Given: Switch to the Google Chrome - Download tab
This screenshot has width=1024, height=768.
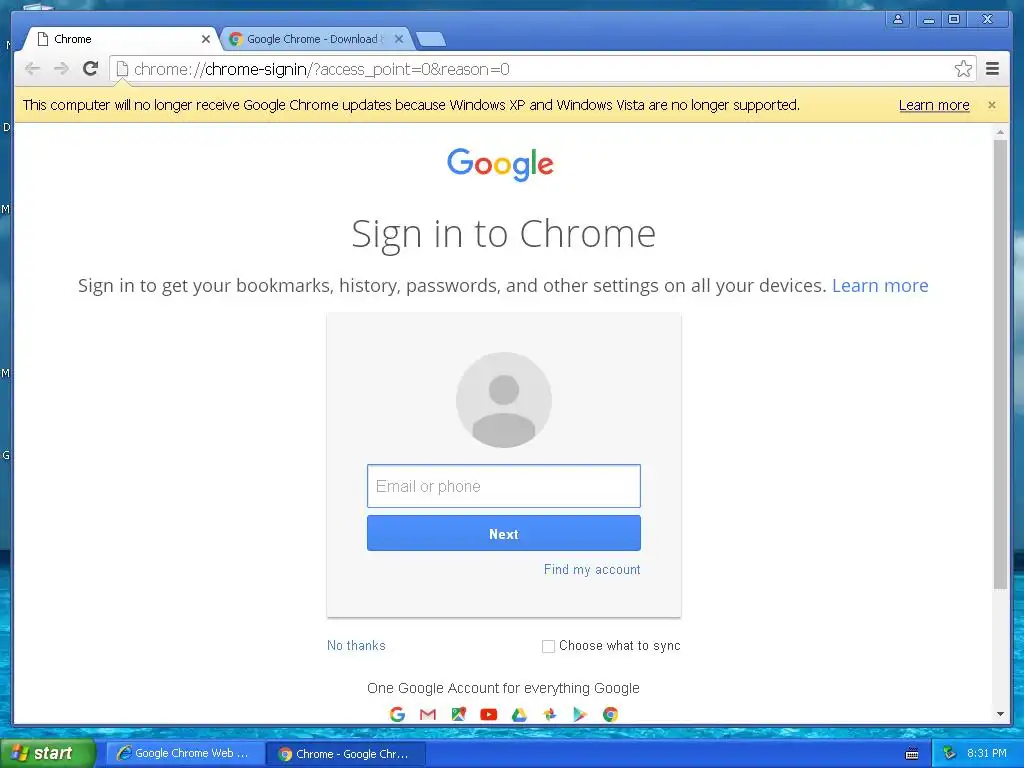Looking at the screenshot, I should tap(312, 39).
